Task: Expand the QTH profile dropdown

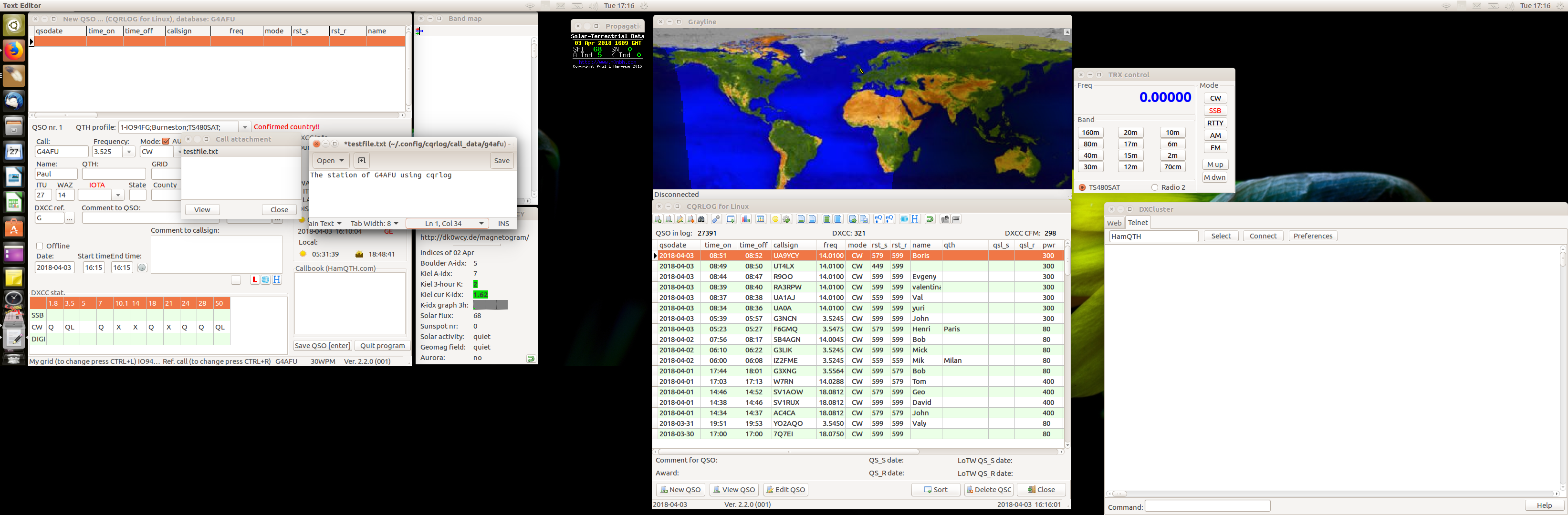Action: pos(245,127)
